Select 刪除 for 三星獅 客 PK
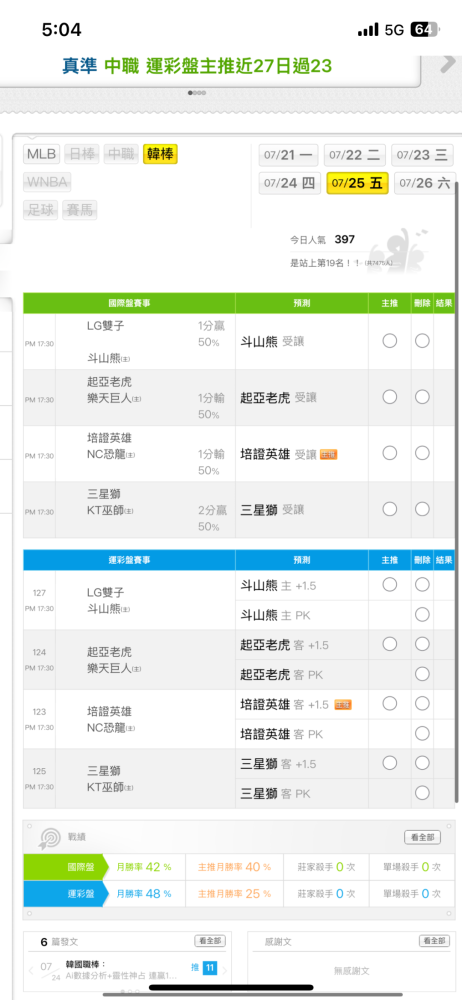 tap(422, 793)
